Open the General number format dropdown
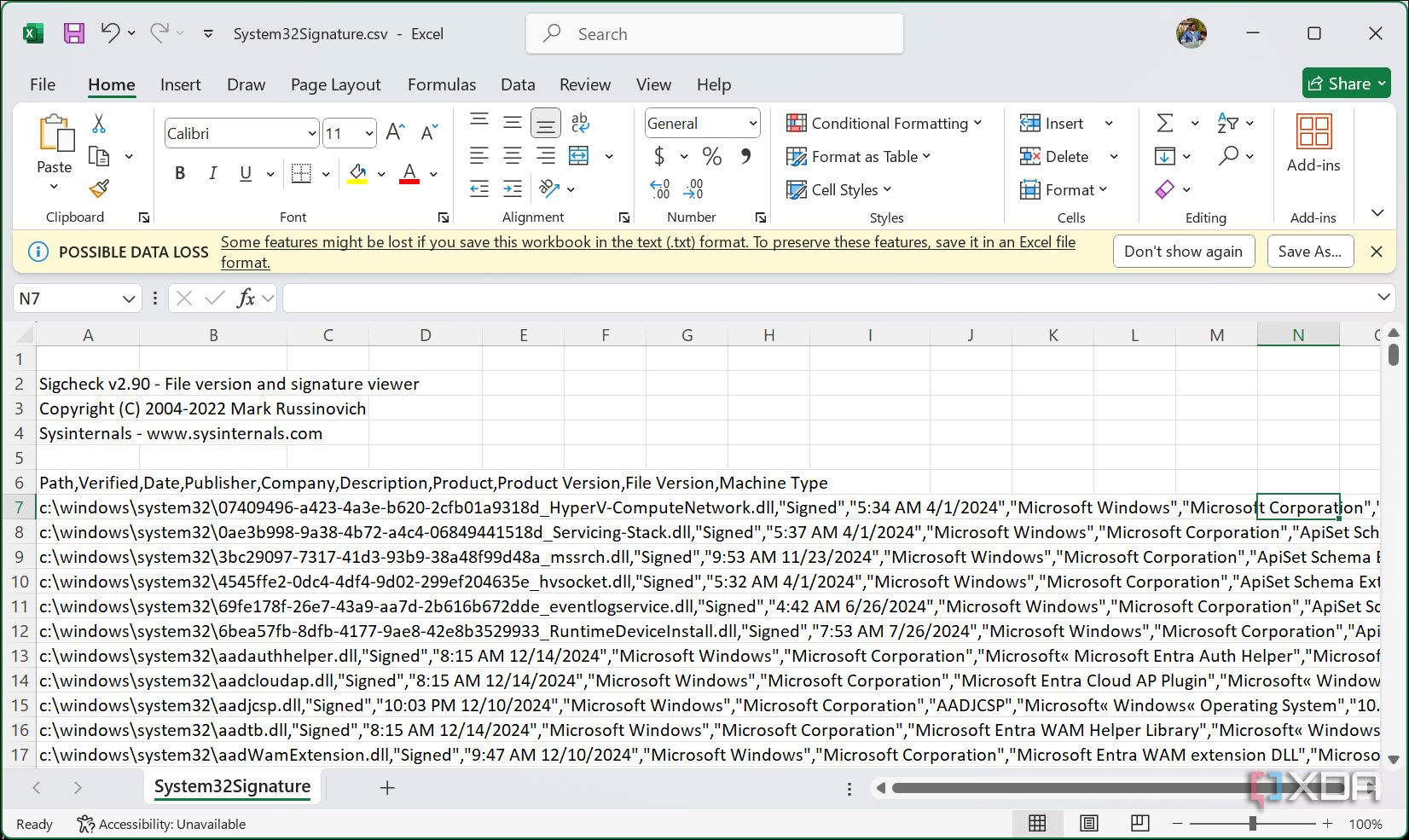This screenshot has height=840, width=1409. 752,124
